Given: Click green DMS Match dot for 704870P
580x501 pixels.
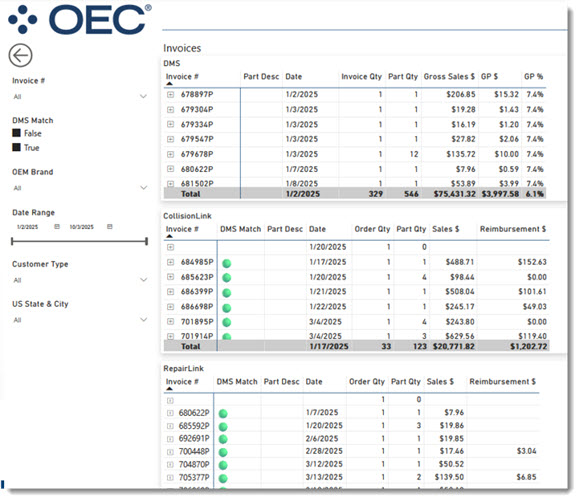Looking at the screenshot, I should 223,465.
